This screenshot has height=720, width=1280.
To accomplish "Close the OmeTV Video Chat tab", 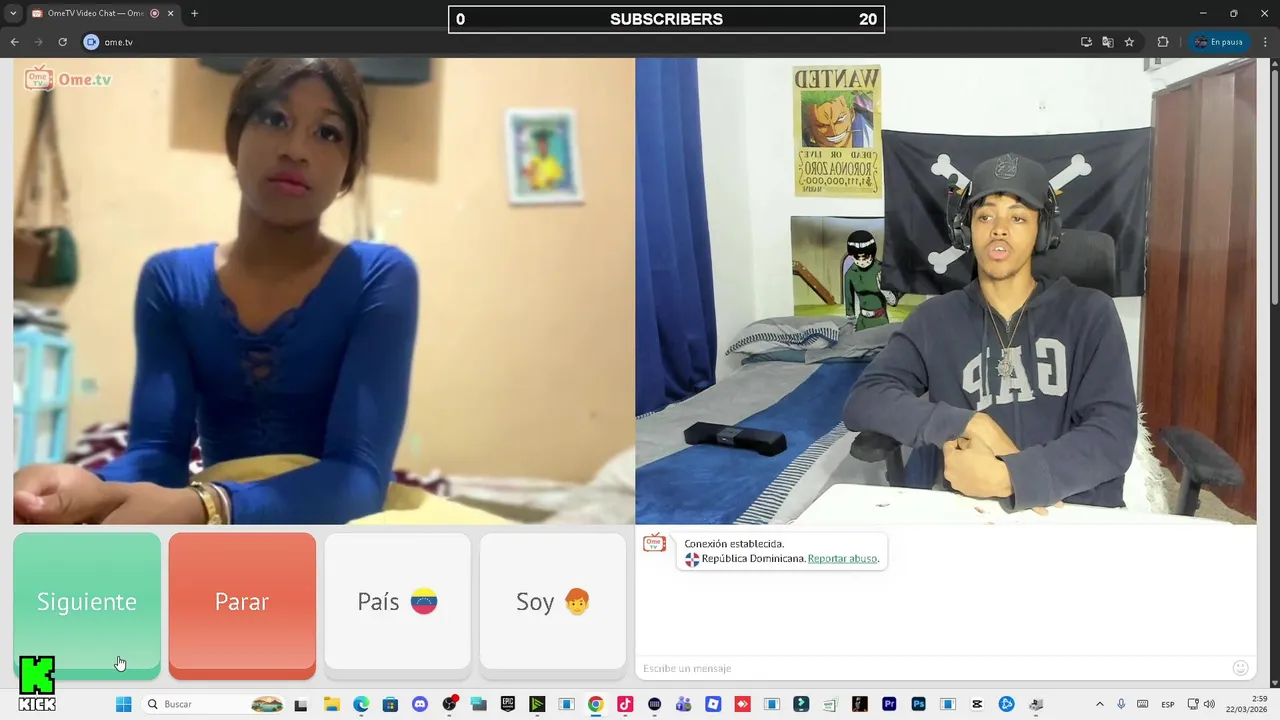I will [170, 13].
